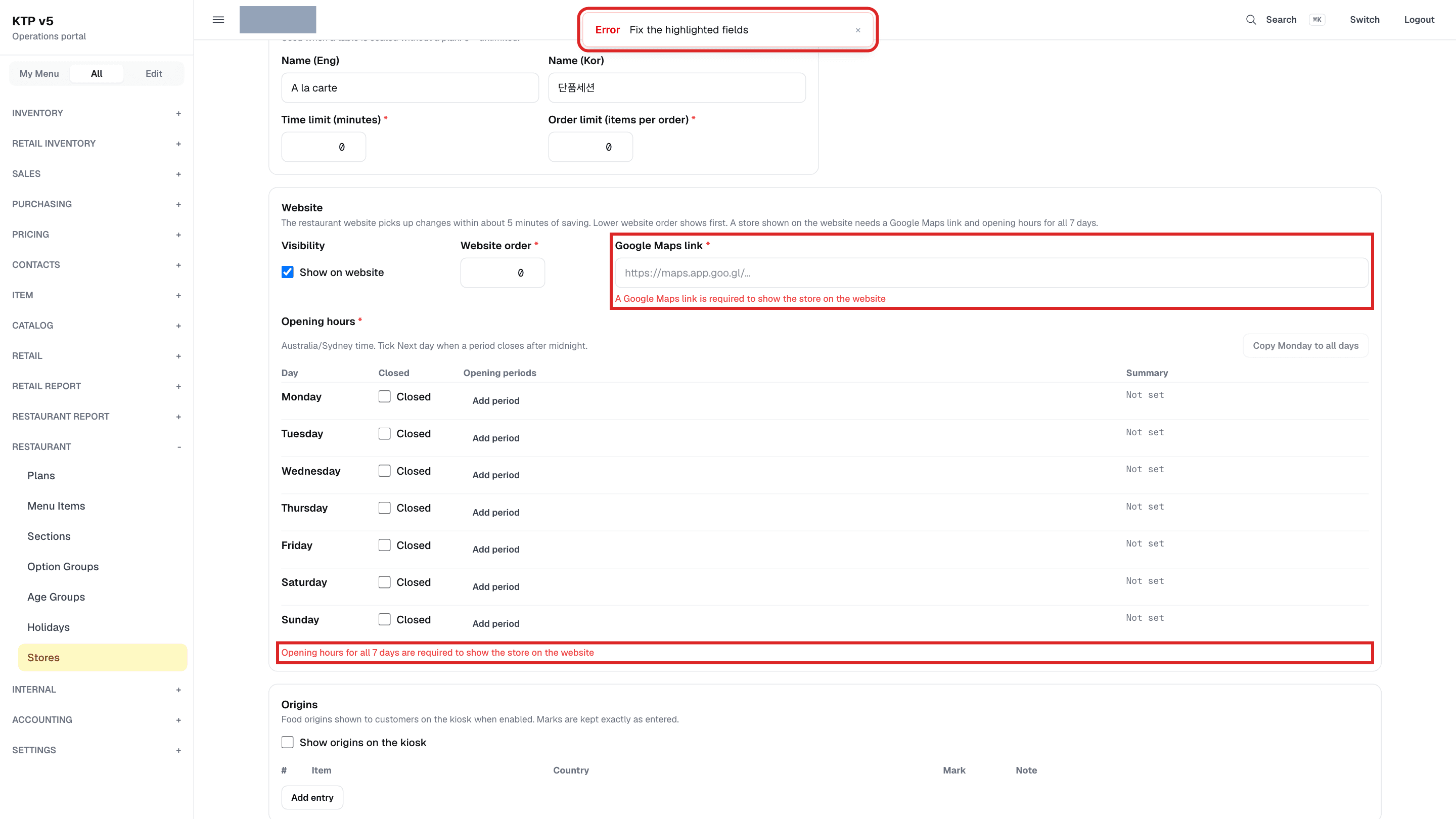The width and height of the screenshot is (1456, 819).
Task: Add period for Tuesday
Action: pyautogui.click(x=495, y=438)
